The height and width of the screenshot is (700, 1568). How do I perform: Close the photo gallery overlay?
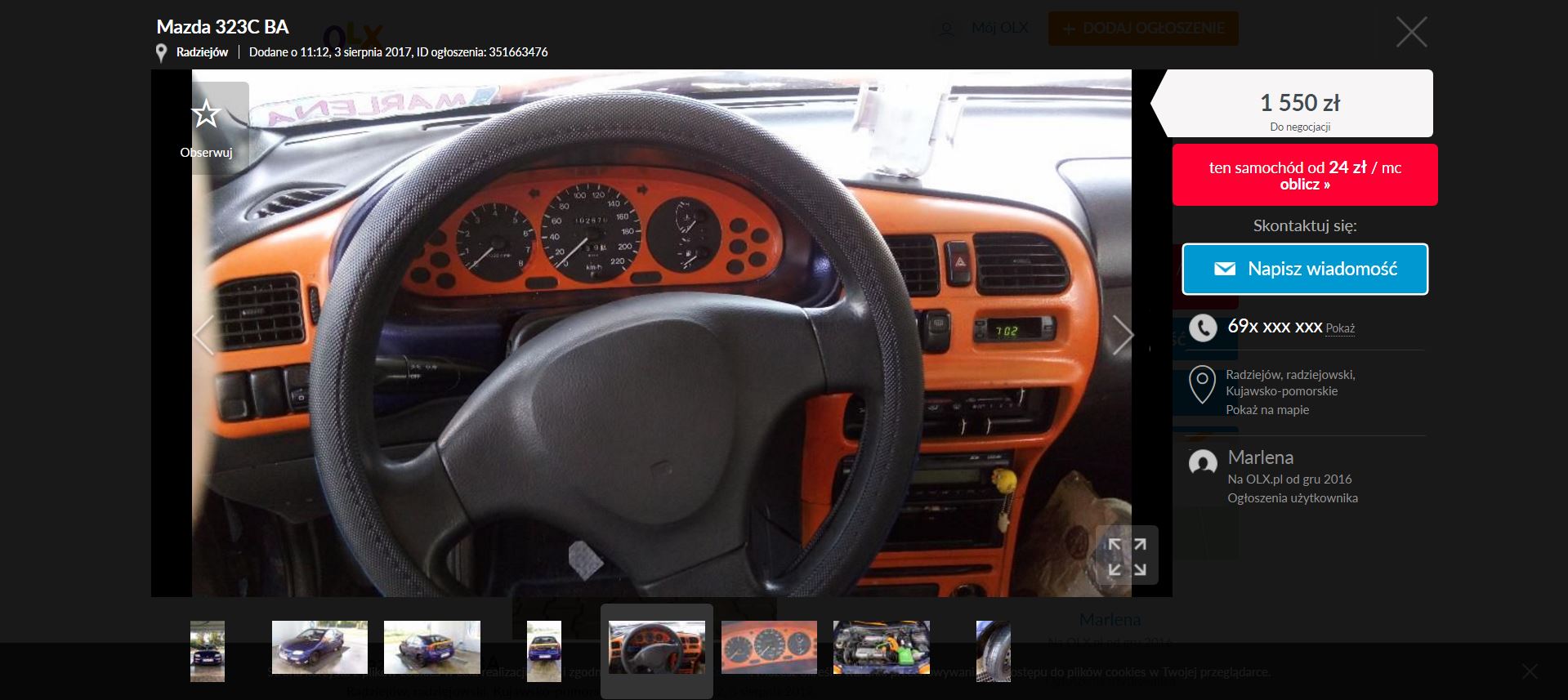tap(1411, 32)
